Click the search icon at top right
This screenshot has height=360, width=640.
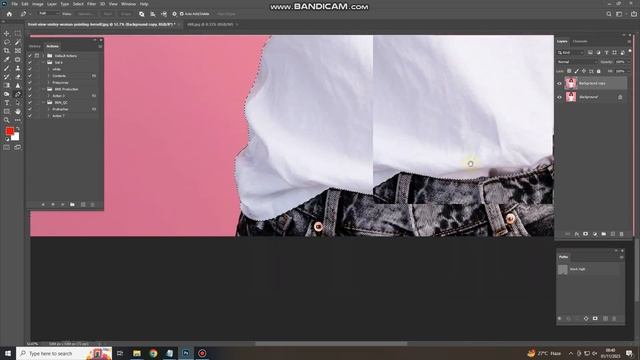(609, 14)
